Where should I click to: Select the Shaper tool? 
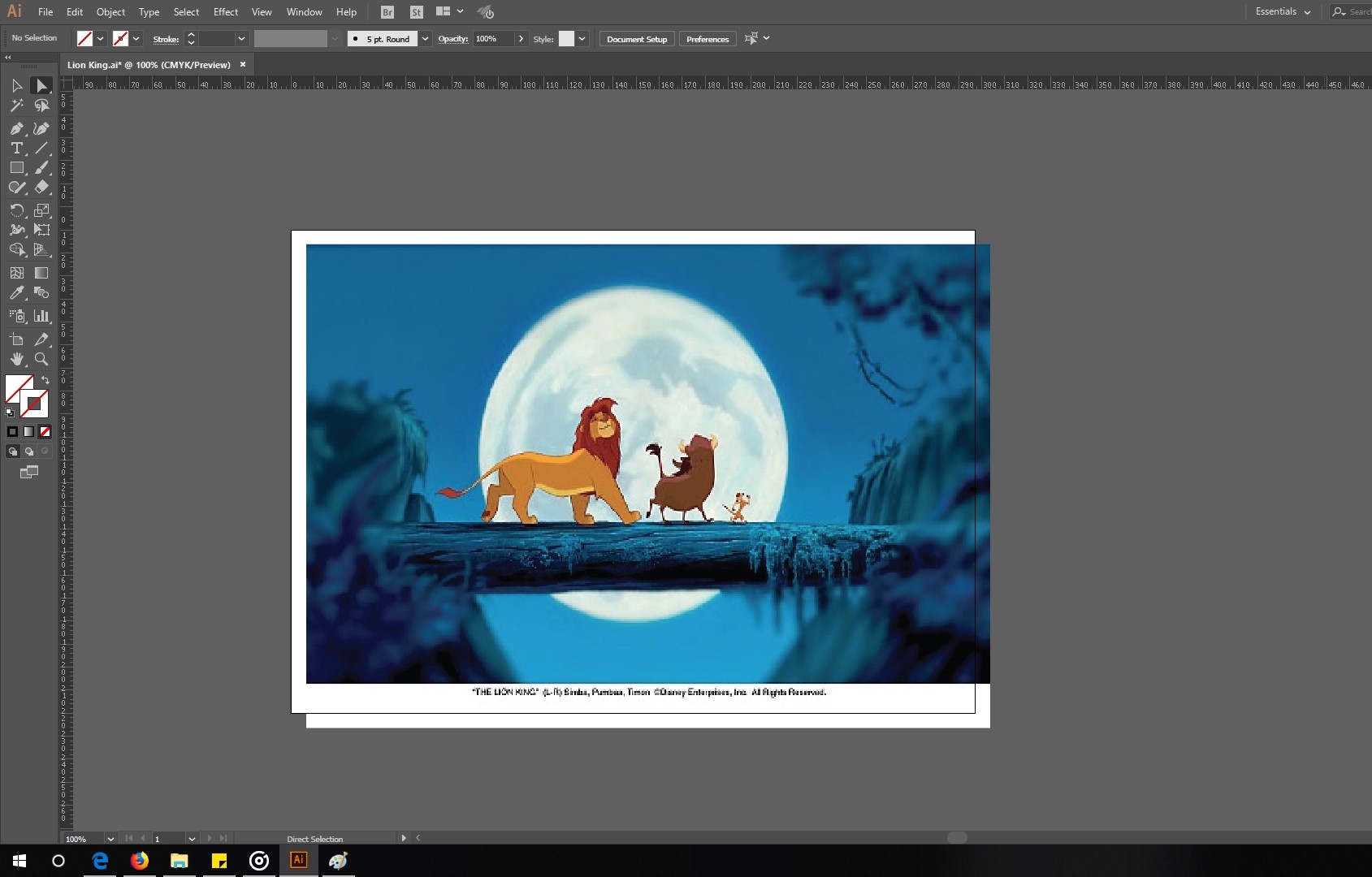tap(17, 187)
